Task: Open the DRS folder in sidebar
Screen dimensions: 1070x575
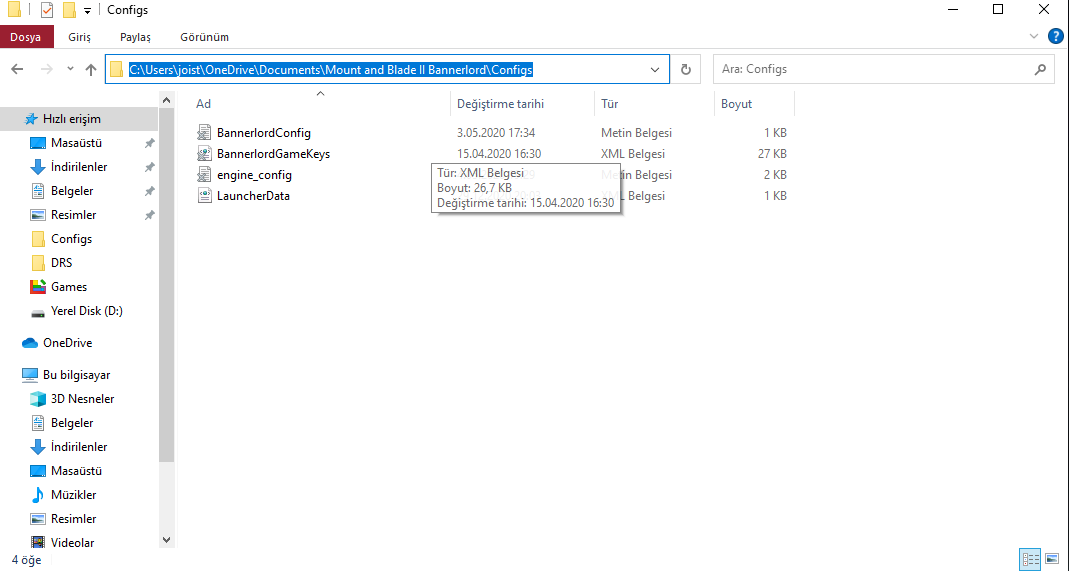Action: 61,263
